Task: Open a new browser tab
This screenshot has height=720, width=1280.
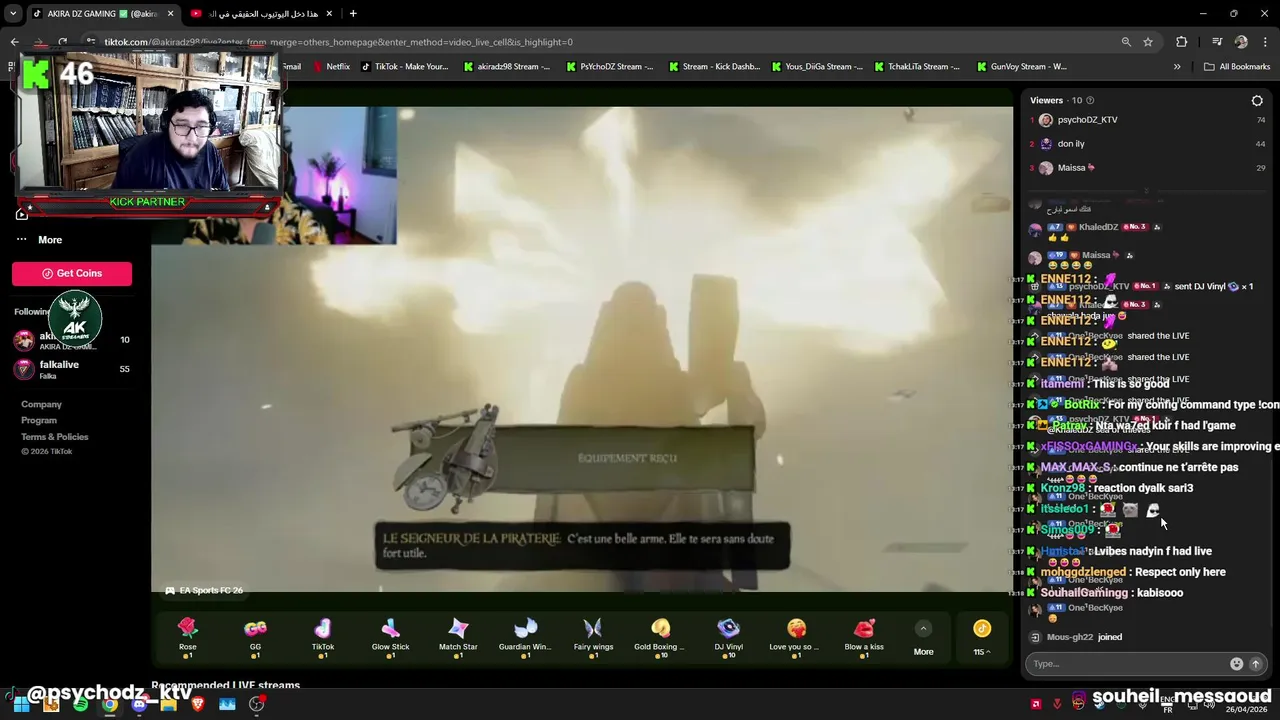Action: tap(353, 14)
